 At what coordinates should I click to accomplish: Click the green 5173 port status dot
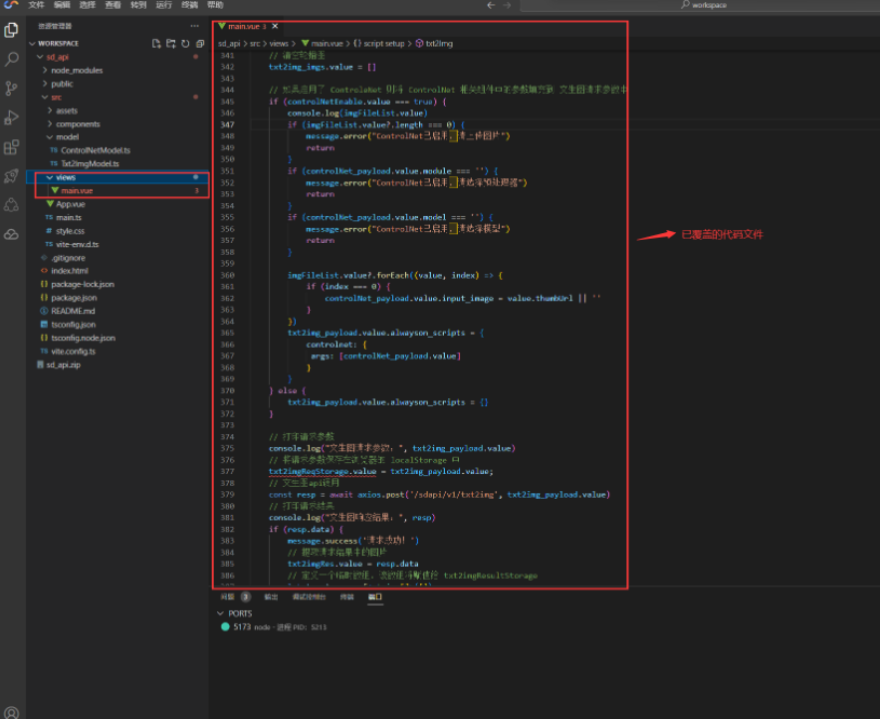tap(225, 628)
